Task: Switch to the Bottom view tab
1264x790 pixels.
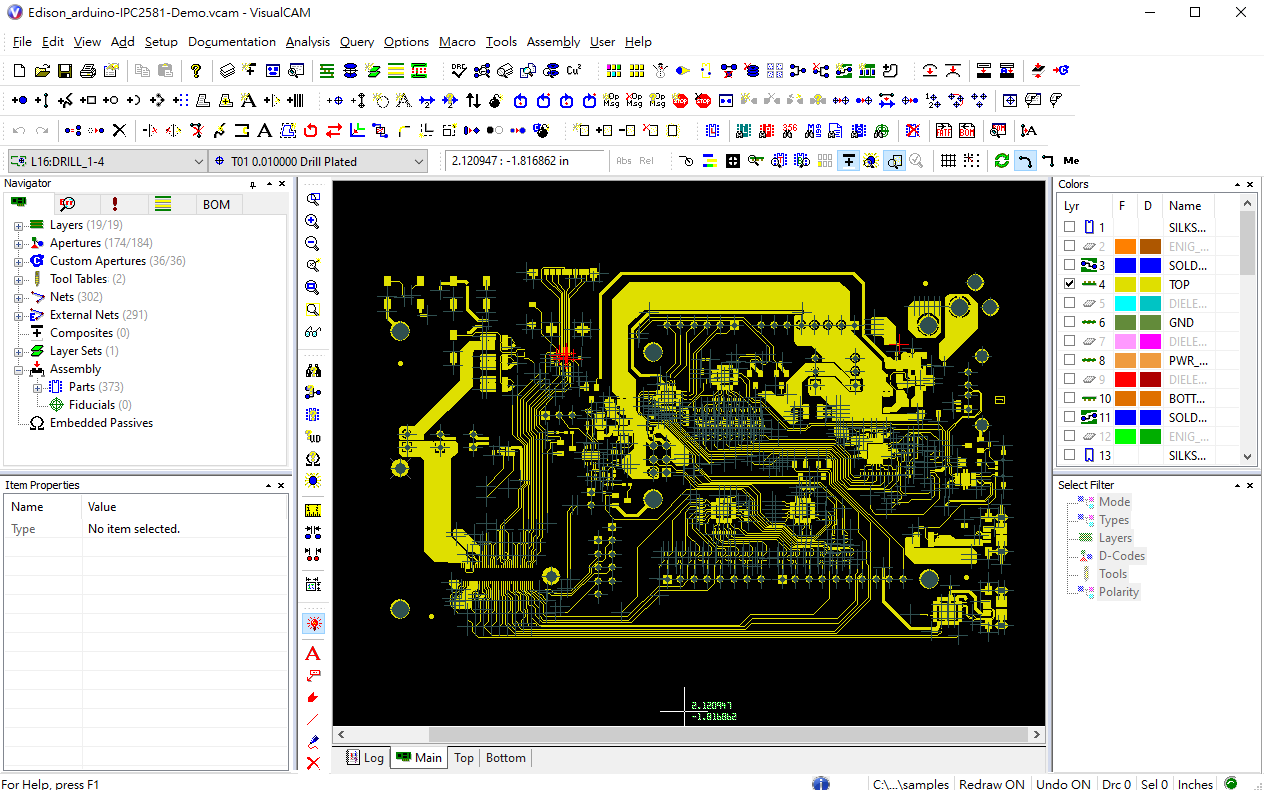Action: [505, 758]
